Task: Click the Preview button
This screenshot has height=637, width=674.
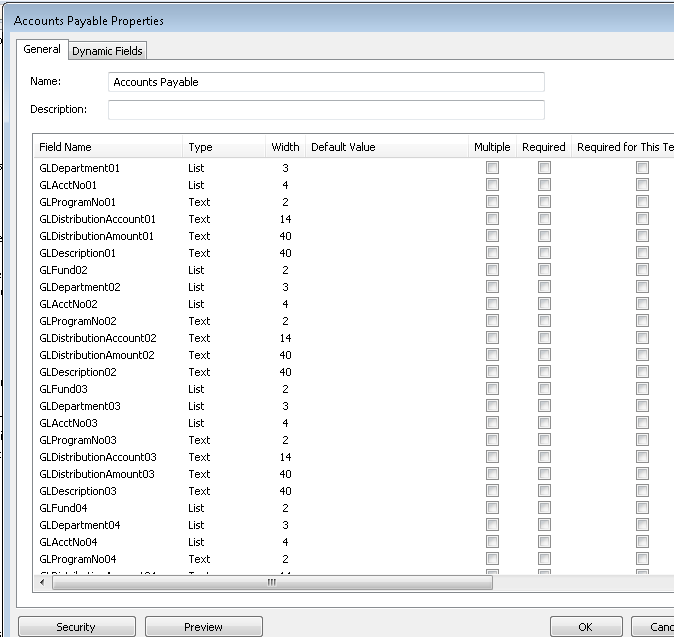Action: (x=204, y=627)
